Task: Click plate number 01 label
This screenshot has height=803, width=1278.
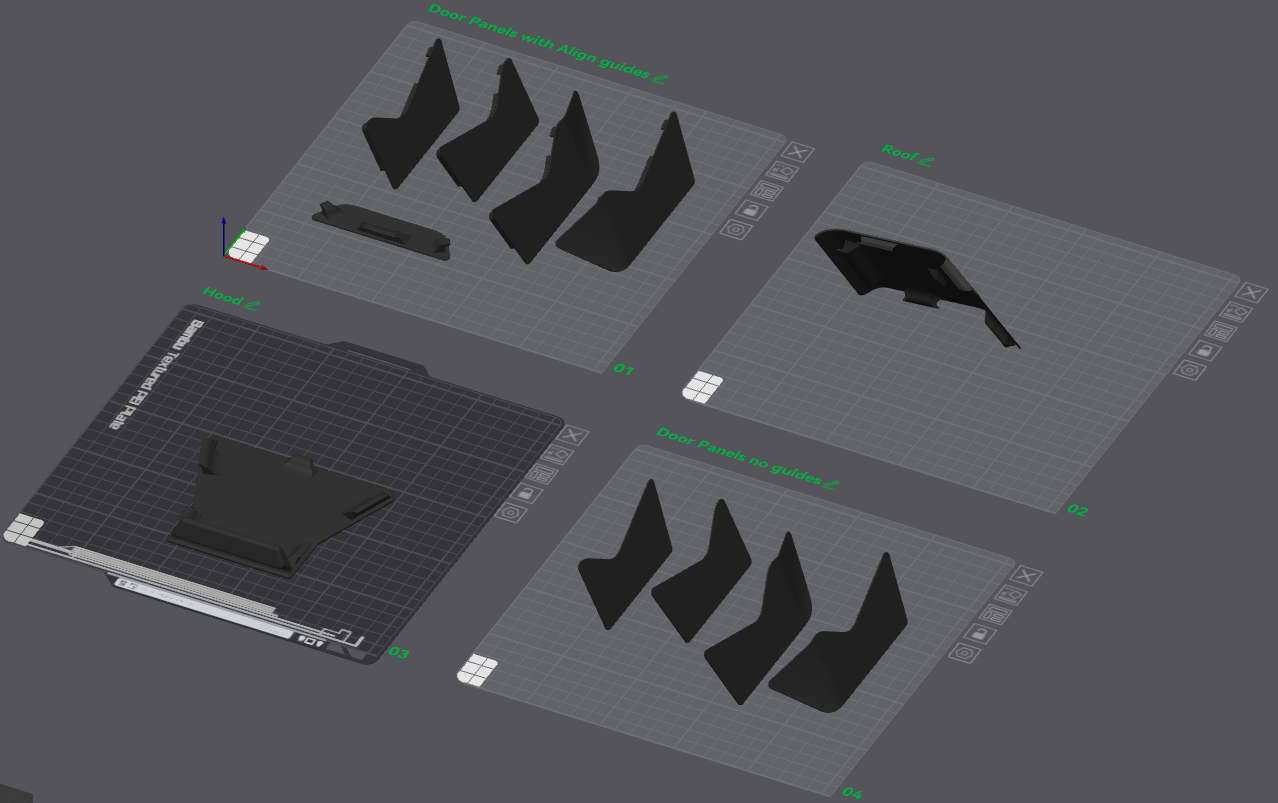Action: (x=624, y=369)
